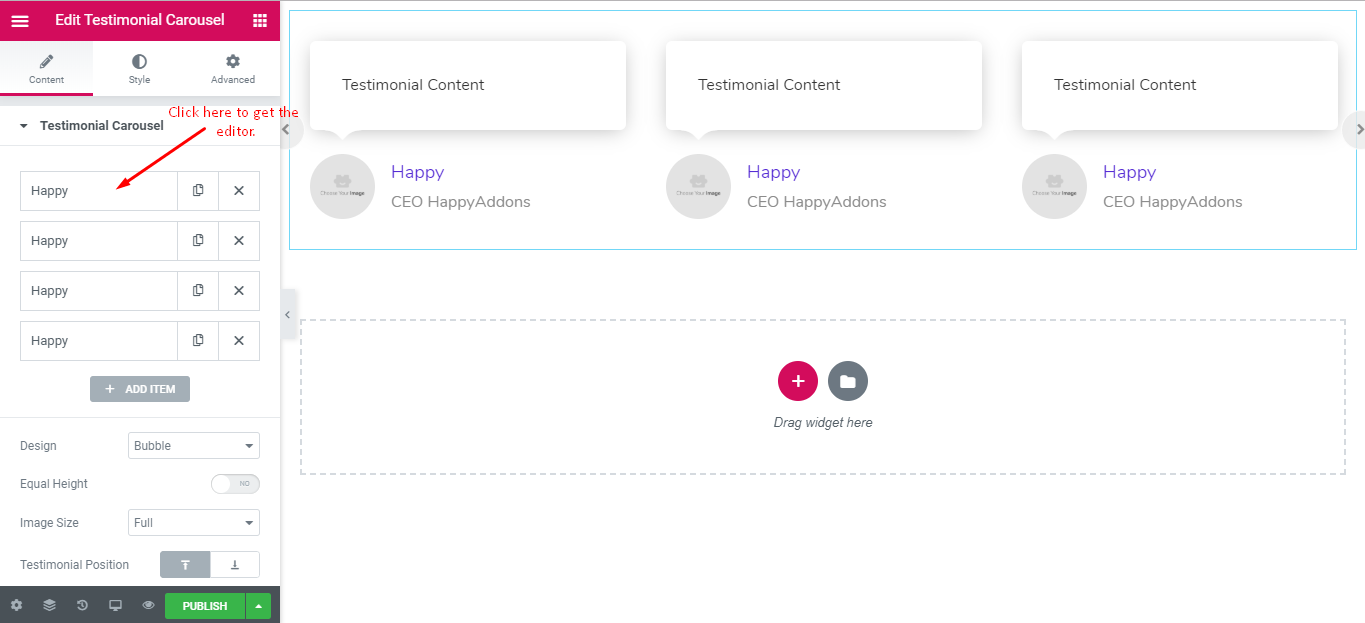
Task: Open page settings gear in footer
Action: coord(16,605)
